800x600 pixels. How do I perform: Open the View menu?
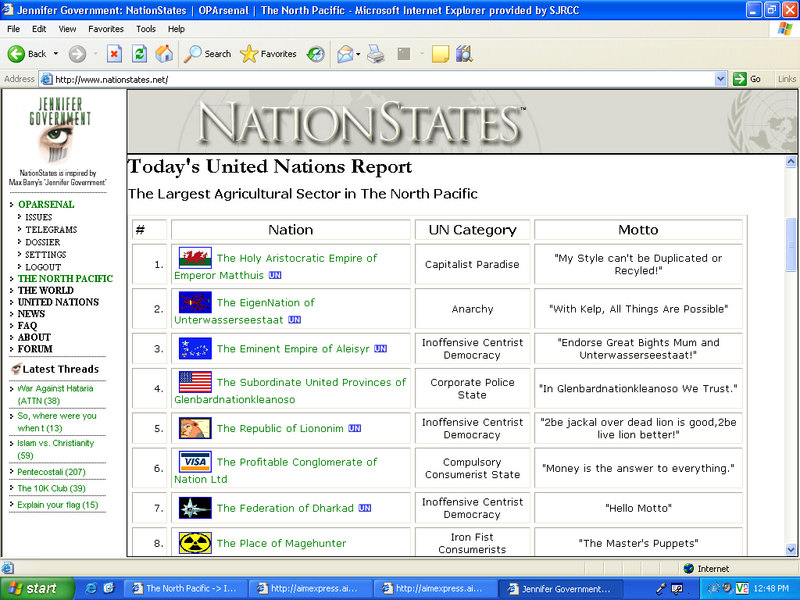(x=67, y=29)
